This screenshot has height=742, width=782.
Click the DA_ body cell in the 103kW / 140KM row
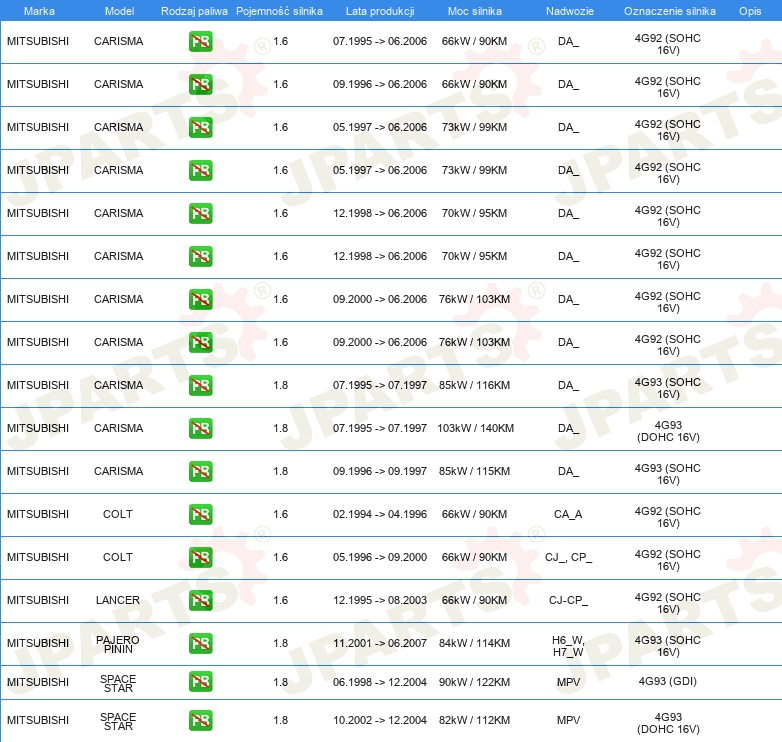click(568, 428)
